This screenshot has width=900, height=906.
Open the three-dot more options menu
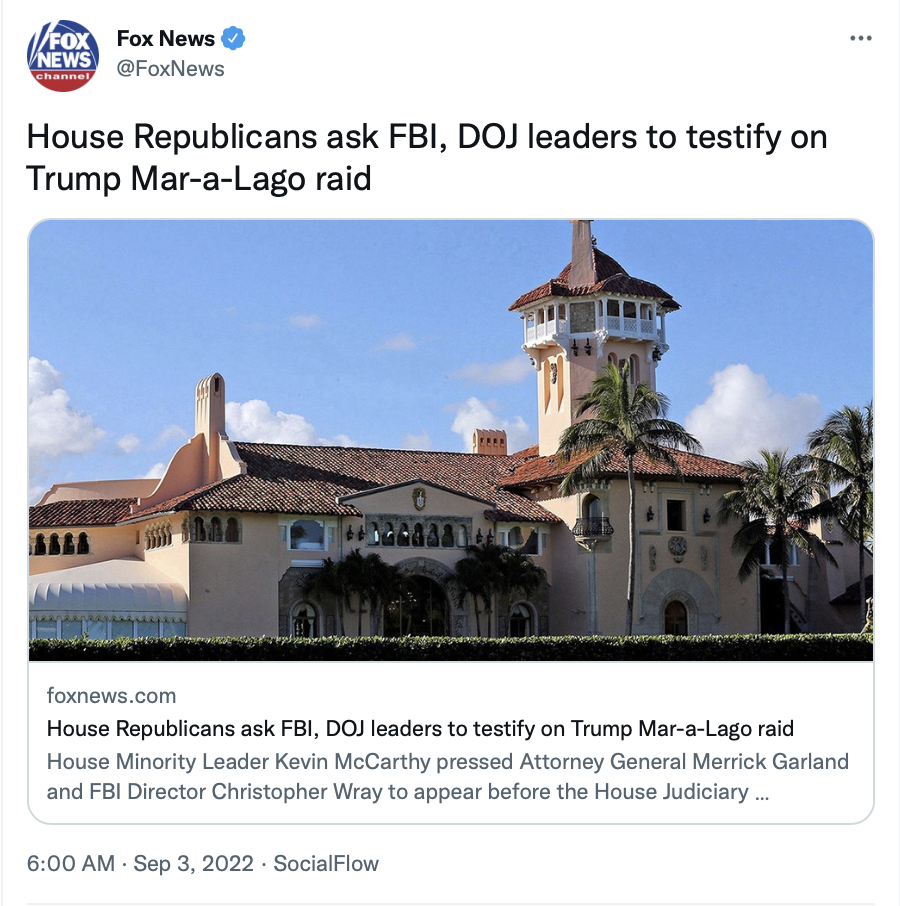(x=861, y=38)
